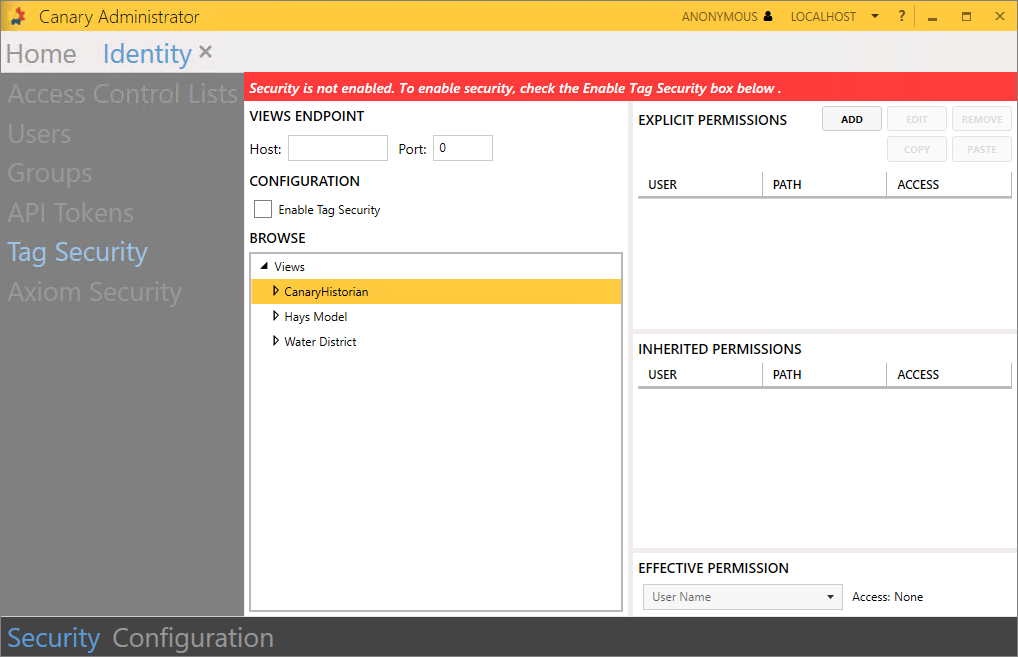Expand the CanaryHistorian tree node
Viewport: 1018px width, 657px height.
tap(276, 291)
